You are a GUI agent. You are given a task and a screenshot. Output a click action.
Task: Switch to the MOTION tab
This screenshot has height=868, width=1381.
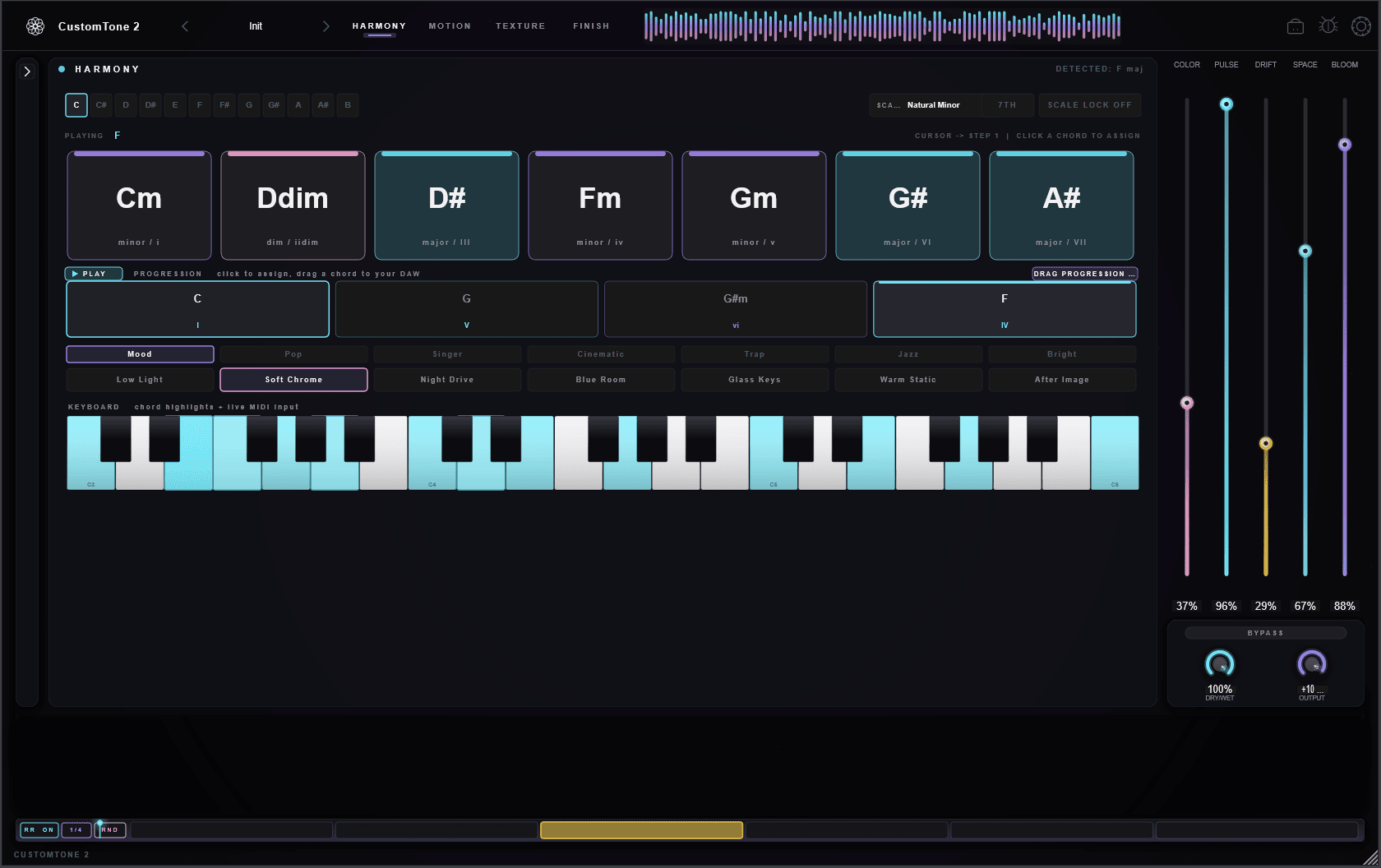point(450,26)
